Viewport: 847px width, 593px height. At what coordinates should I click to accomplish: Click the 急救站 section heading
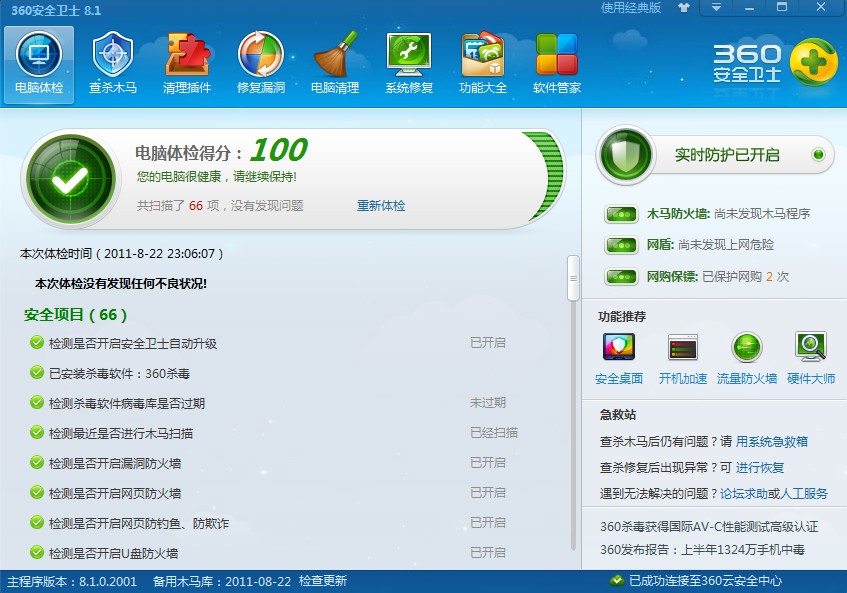pyautogui.click(x=617, y=415)
